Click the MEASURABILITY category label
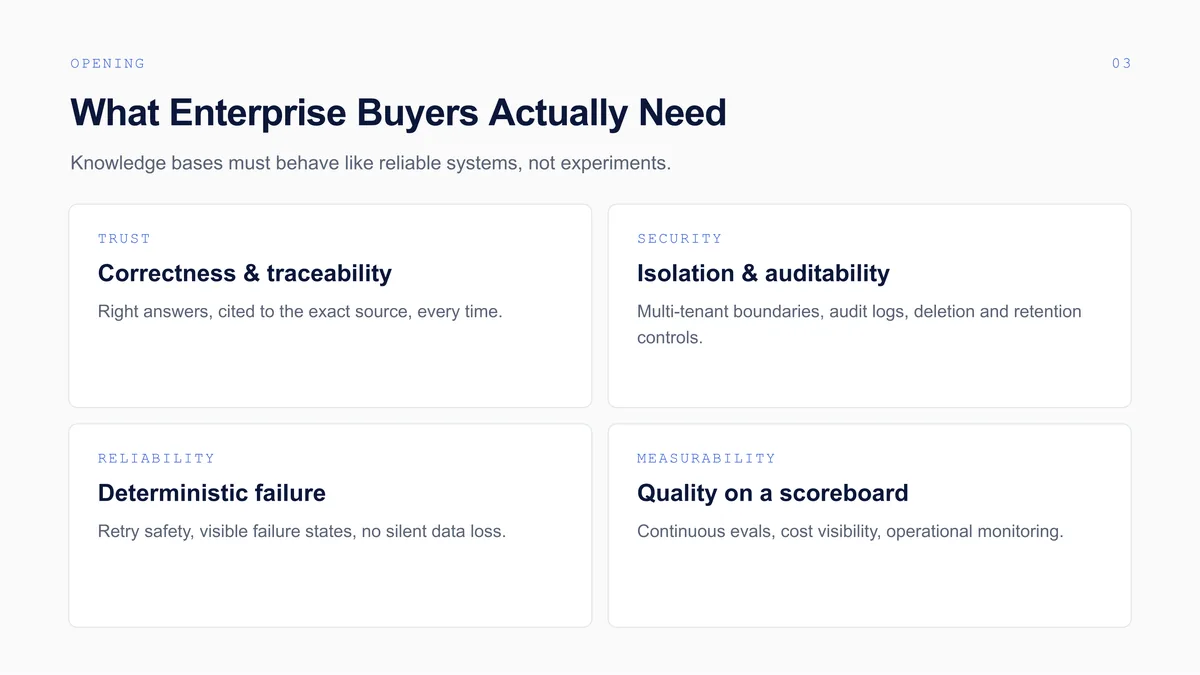The width and height of the screenshot is (1200, 675). 706,459
